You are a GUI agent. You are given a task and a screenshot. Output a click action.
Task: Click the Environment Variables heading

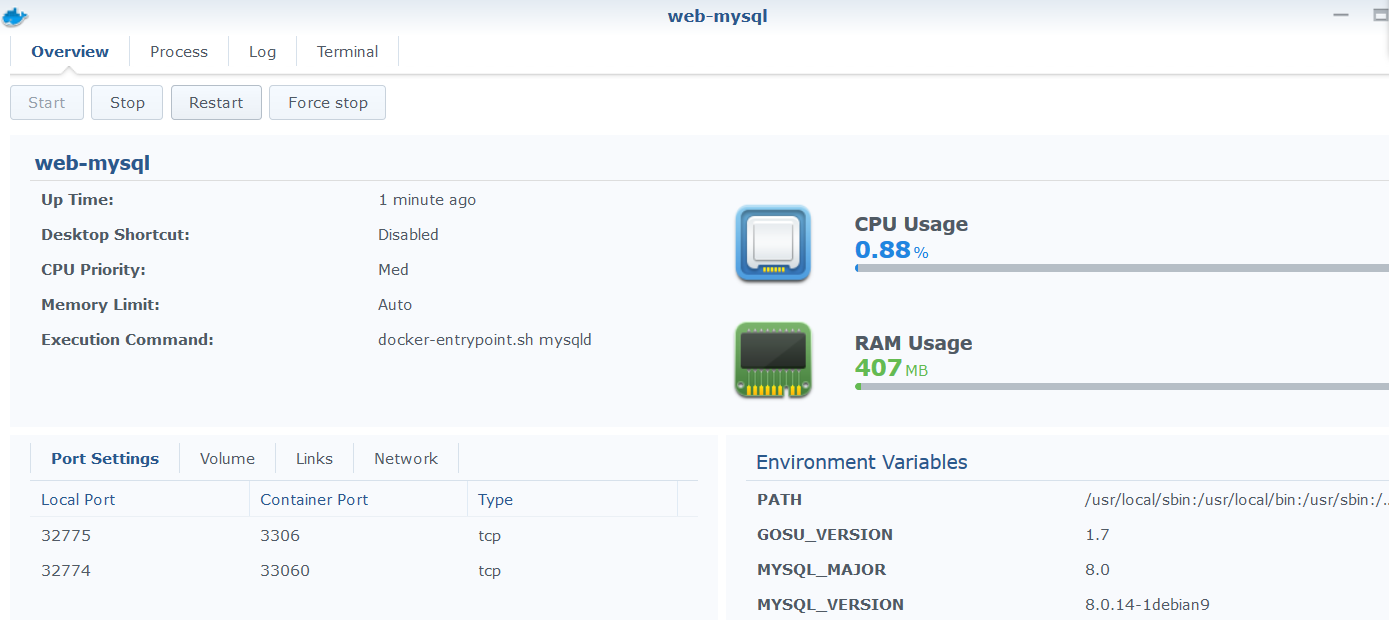862,462
